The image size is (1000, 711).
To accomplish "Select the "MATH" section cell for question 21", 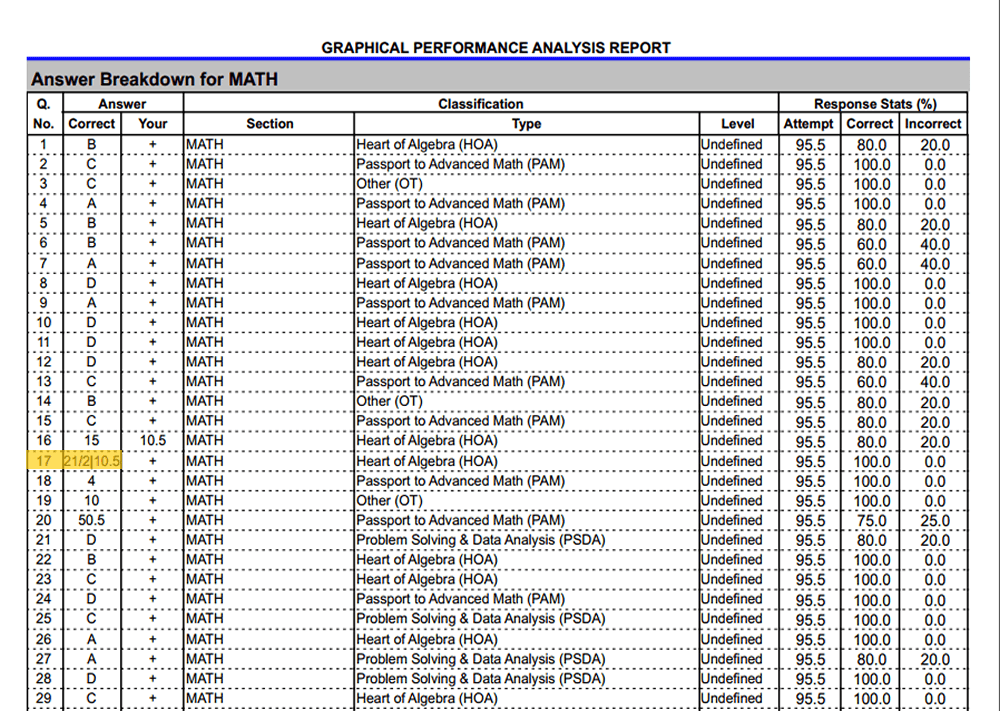I will pos(205,540).
